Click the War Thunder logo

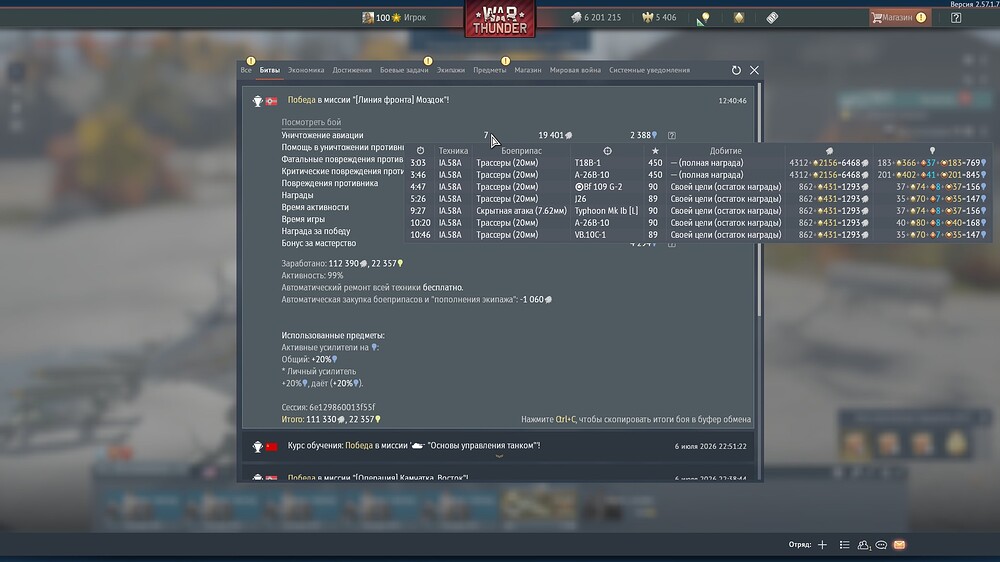(x=500, y=19)
